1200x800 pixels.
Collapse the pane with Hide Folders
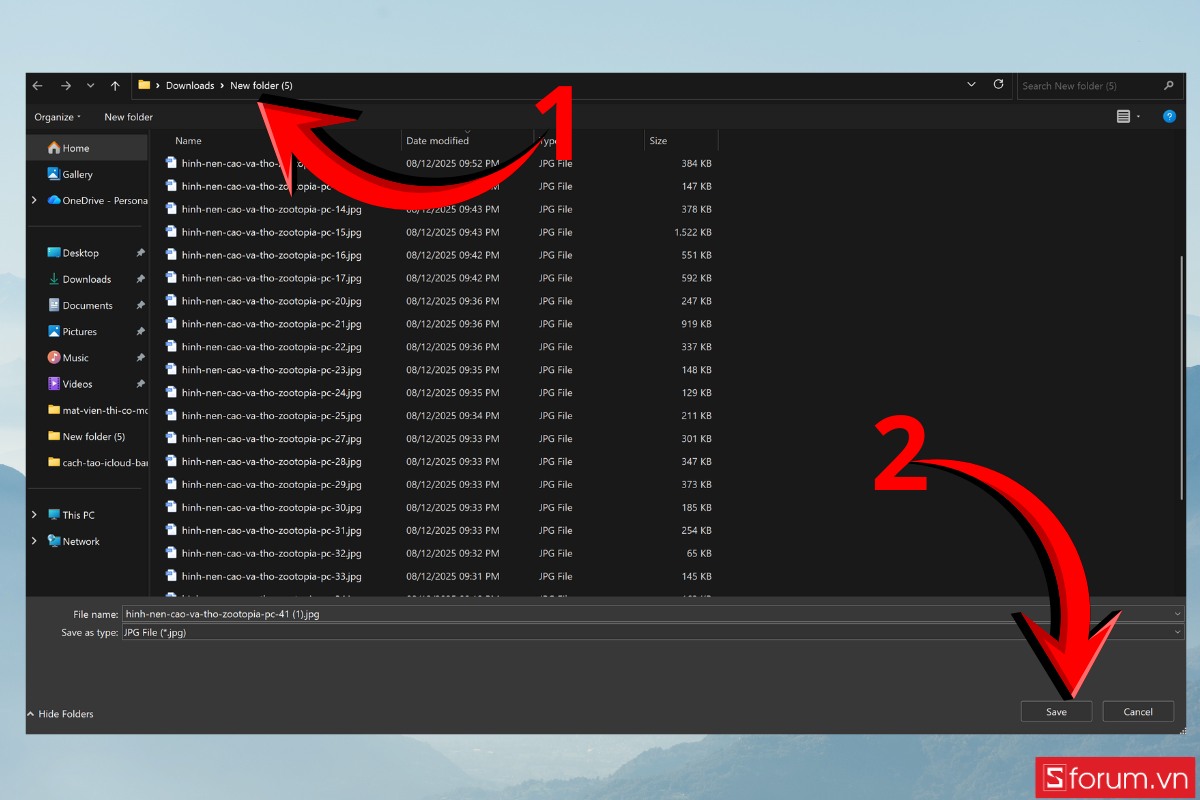[x=60, y=714]
